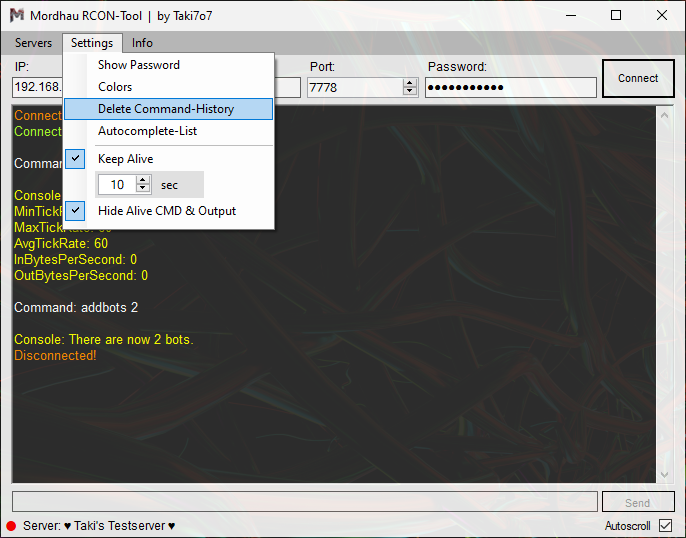686x538 pixels.
Task: Increase Keep Alive seconds with up arrow
Action: point(143,180)
